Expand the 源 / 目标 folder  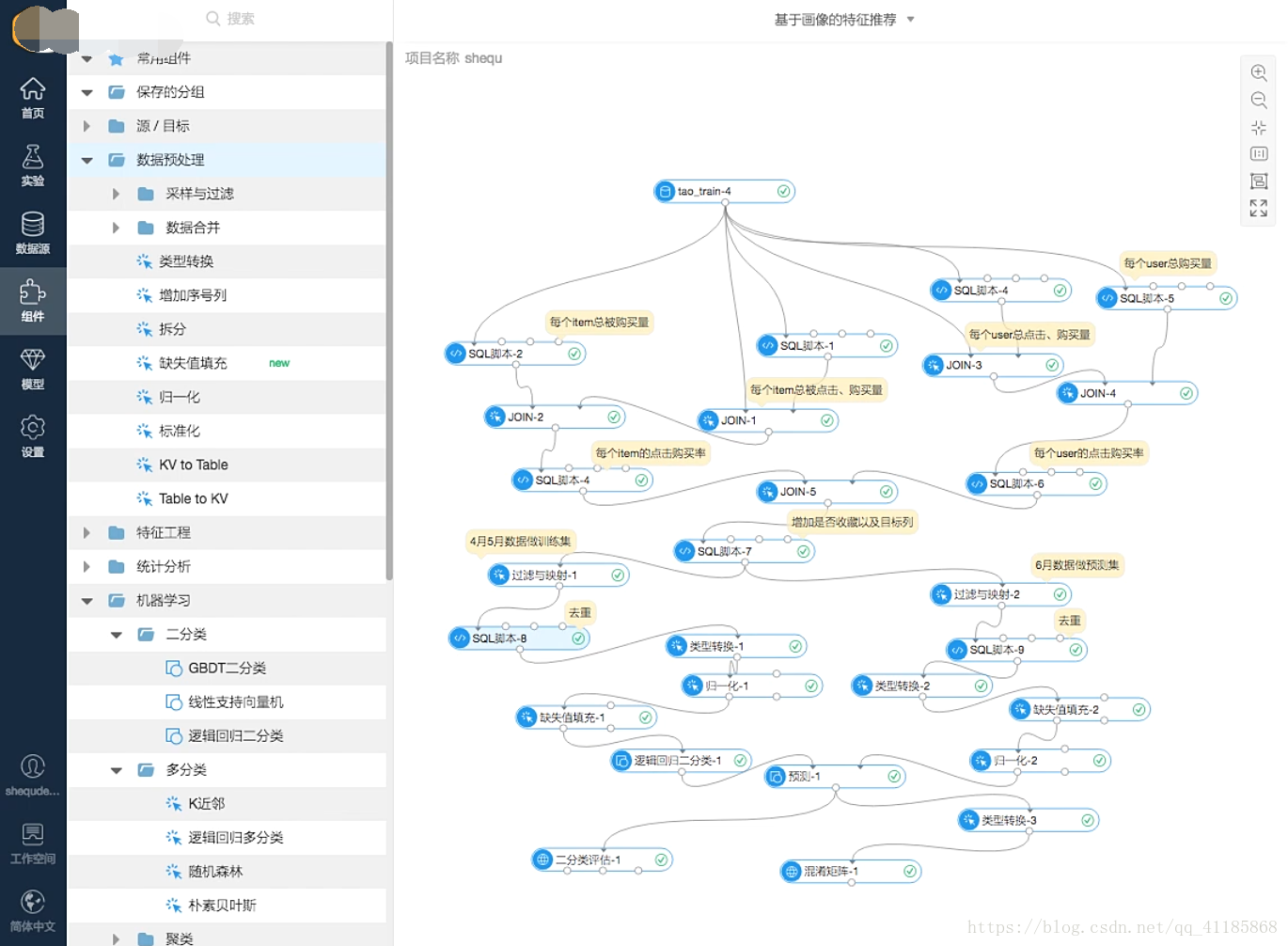(87, 126)
